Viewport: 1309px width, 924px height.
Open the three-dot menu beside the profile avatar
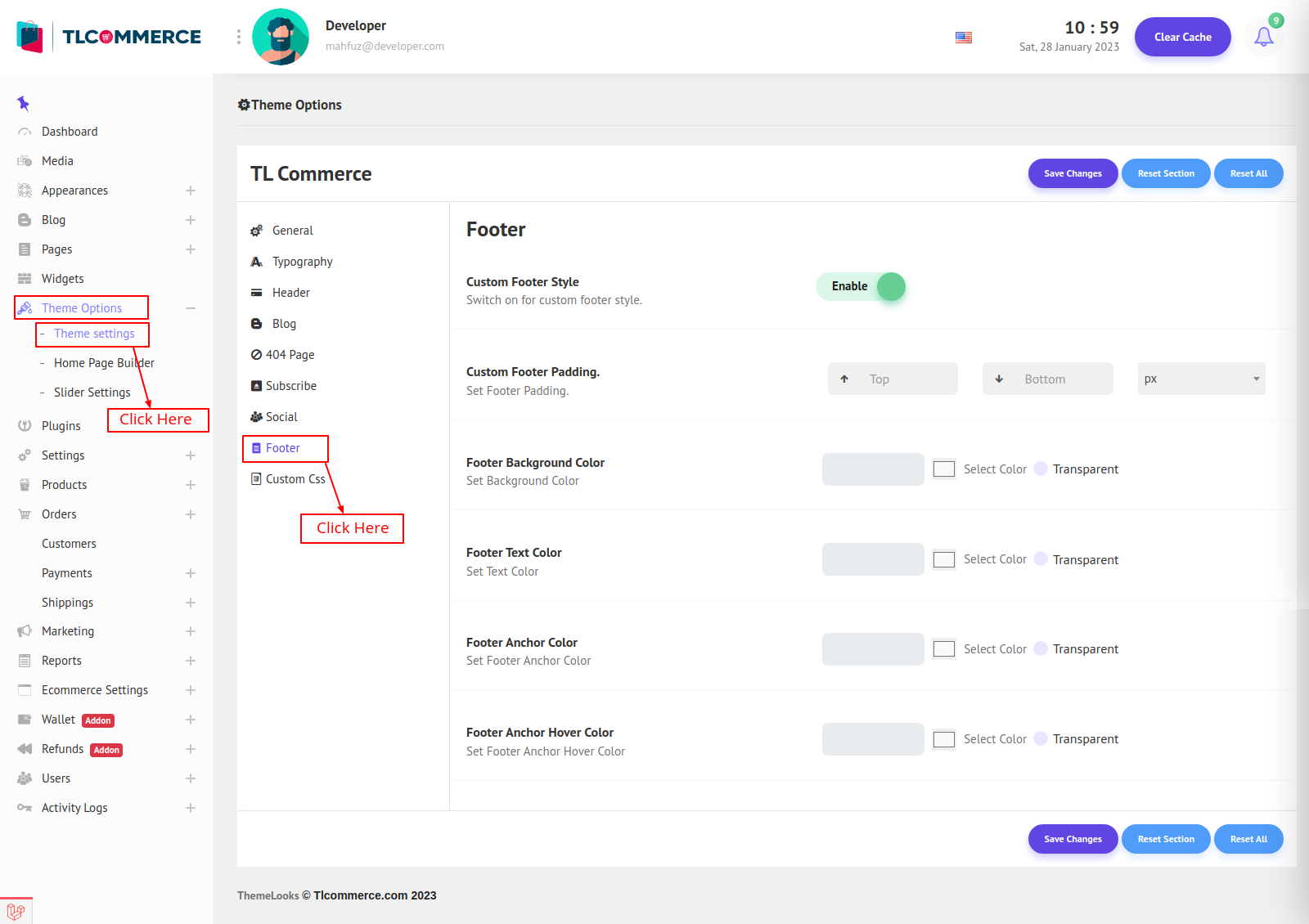pyautogui.click(x=238, y=37)
